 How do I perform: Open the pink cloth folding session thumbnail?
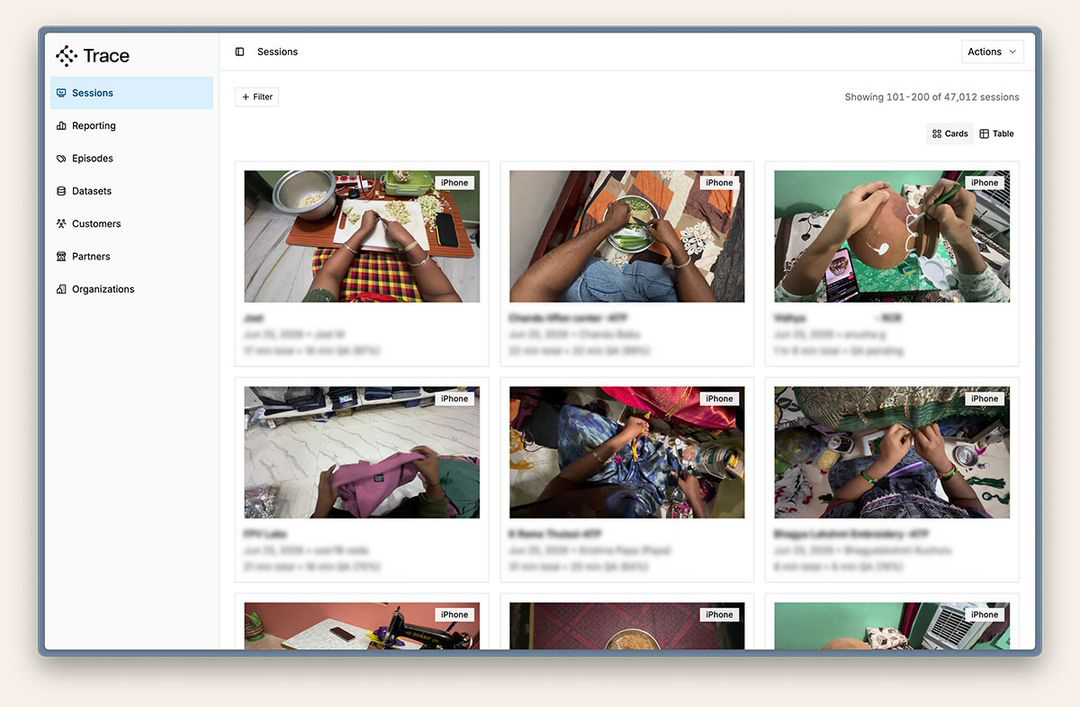[x=362, y=452]
